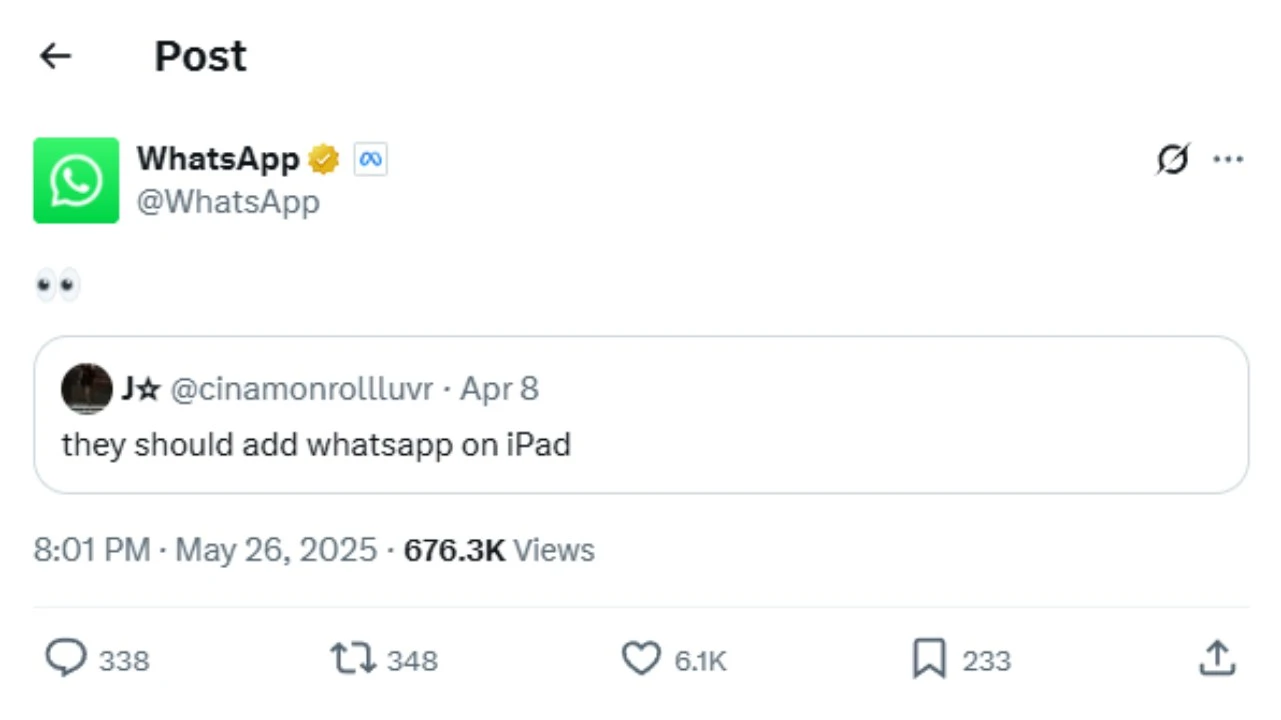The height and width of the screenshot is (720, 1281).
Task: Open WhatsApp's green profile avatar
Action: tap(76, 181)
